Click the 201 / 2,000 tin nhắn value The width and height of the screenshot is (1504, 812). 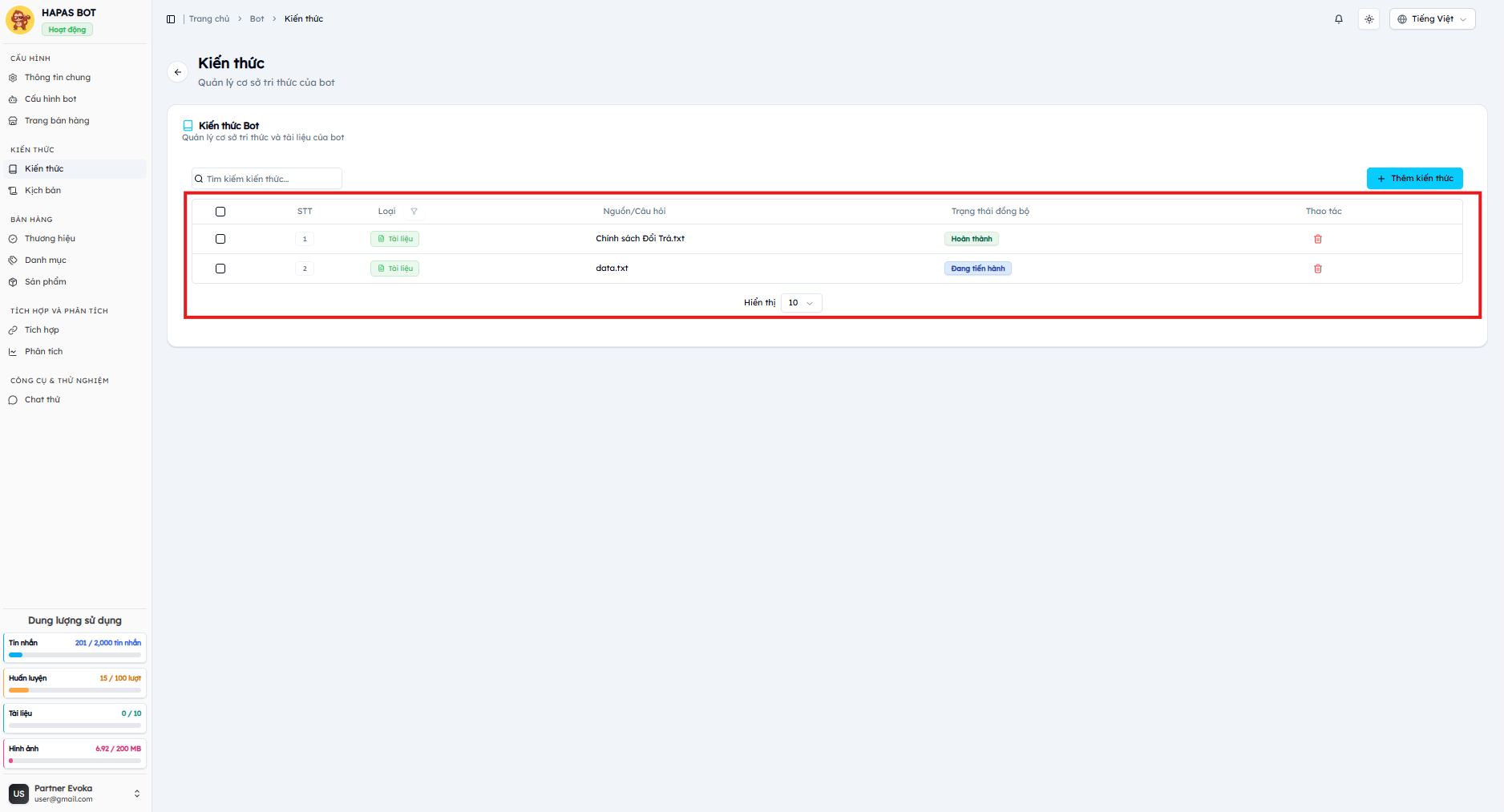click(108, 643)
